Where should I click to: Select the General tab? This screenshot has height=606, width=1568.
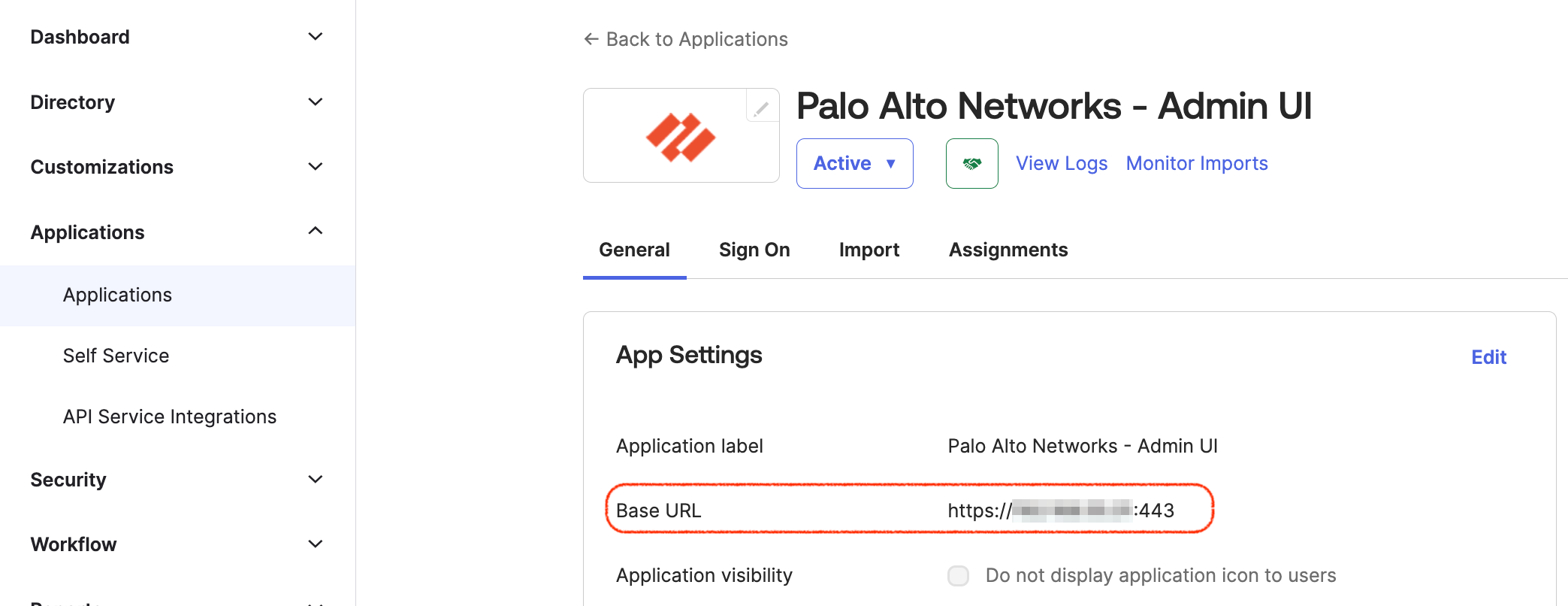pyautogui.click(x=634, y=250)
